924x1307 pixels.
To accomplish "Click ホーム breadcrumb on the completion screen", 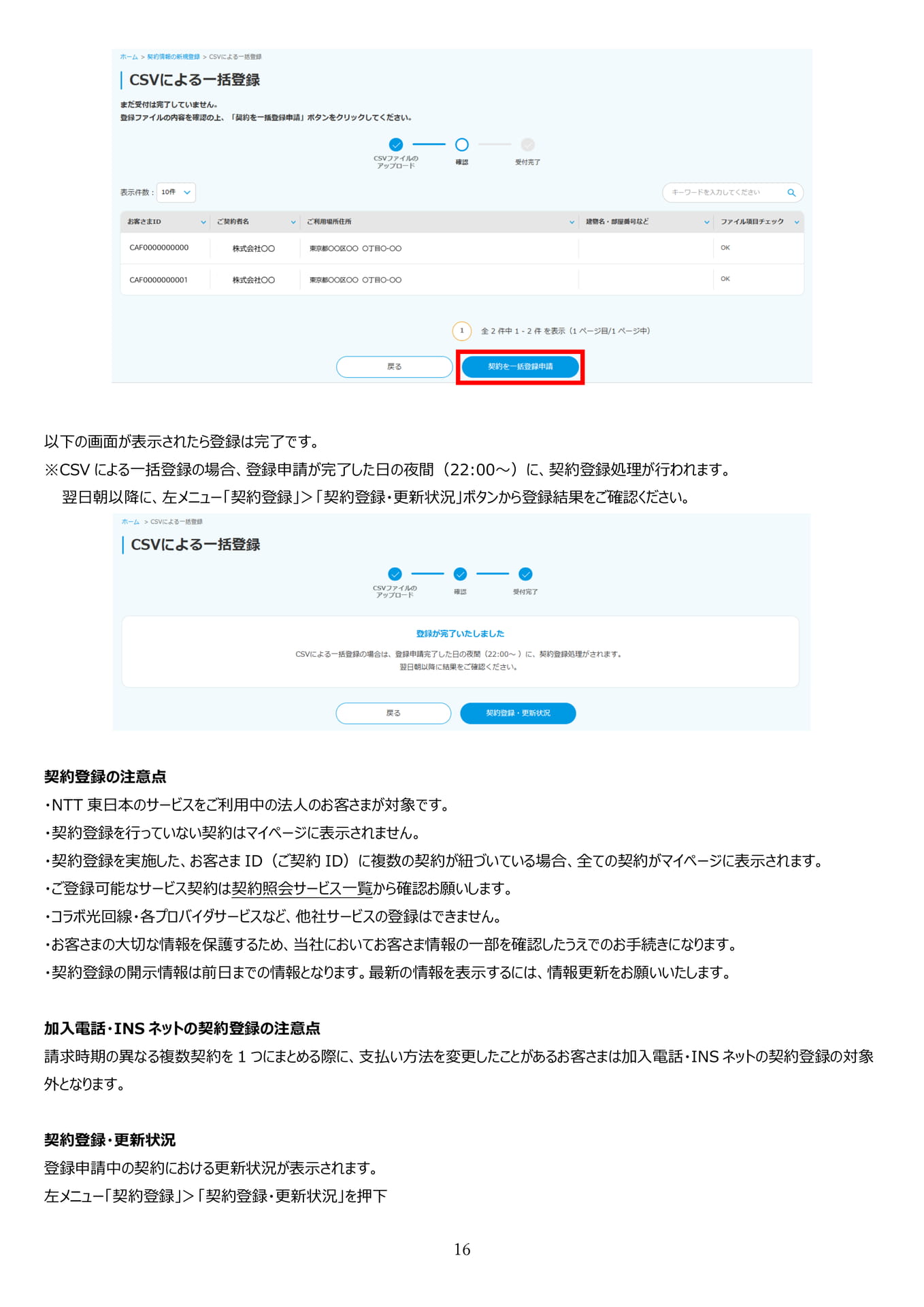I will click(x=131, y=521).
